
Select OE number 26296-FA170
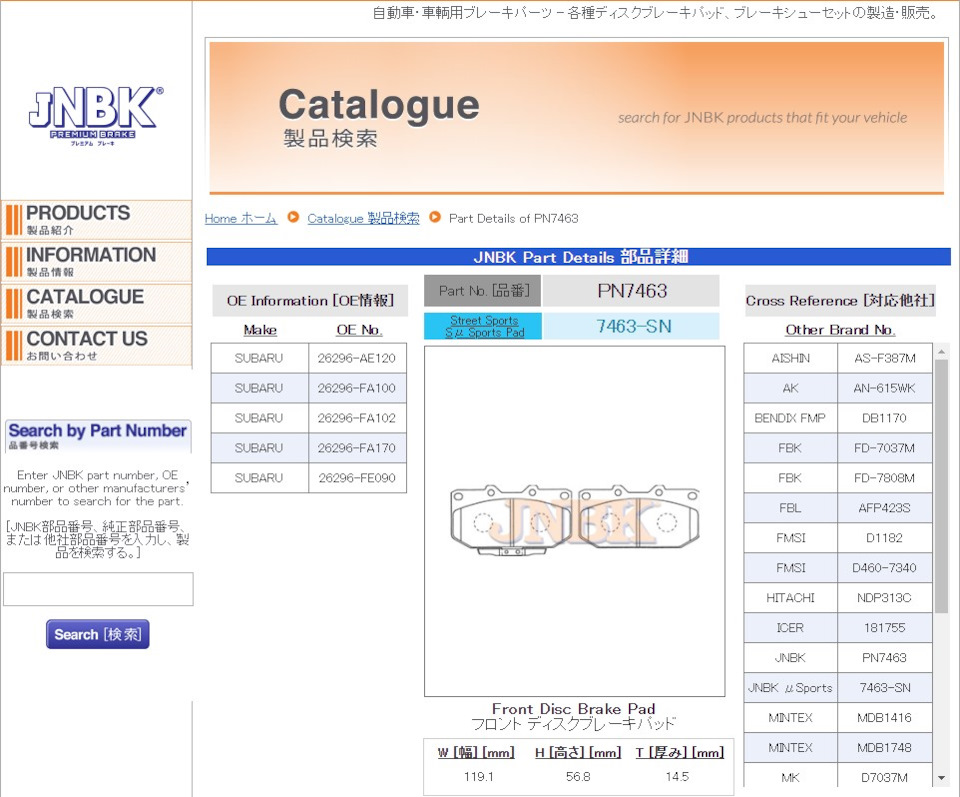pos(357,448)
